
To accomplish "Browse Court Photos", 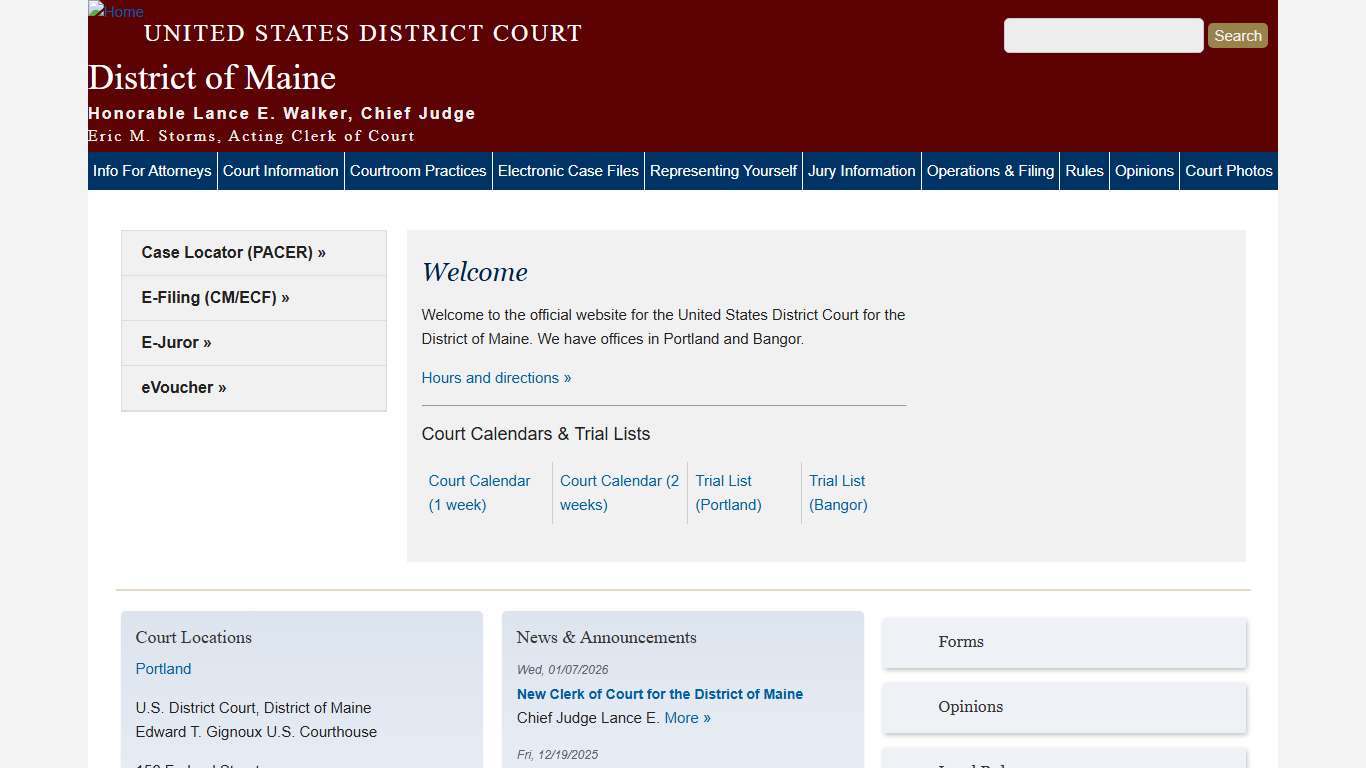I will [x=1229, y=171].
